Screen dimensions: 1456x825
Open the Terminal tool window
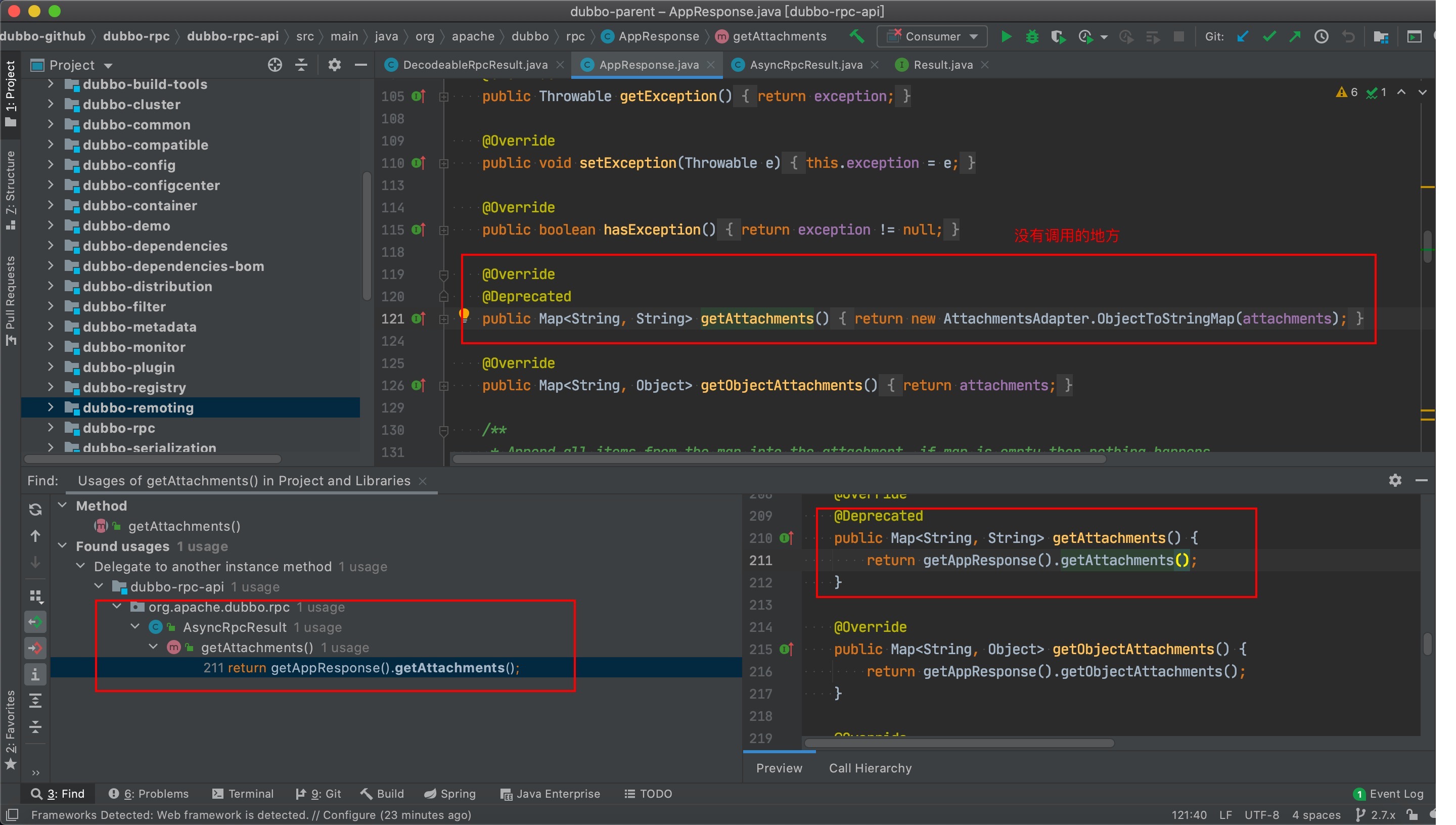(x=243, y=794)
